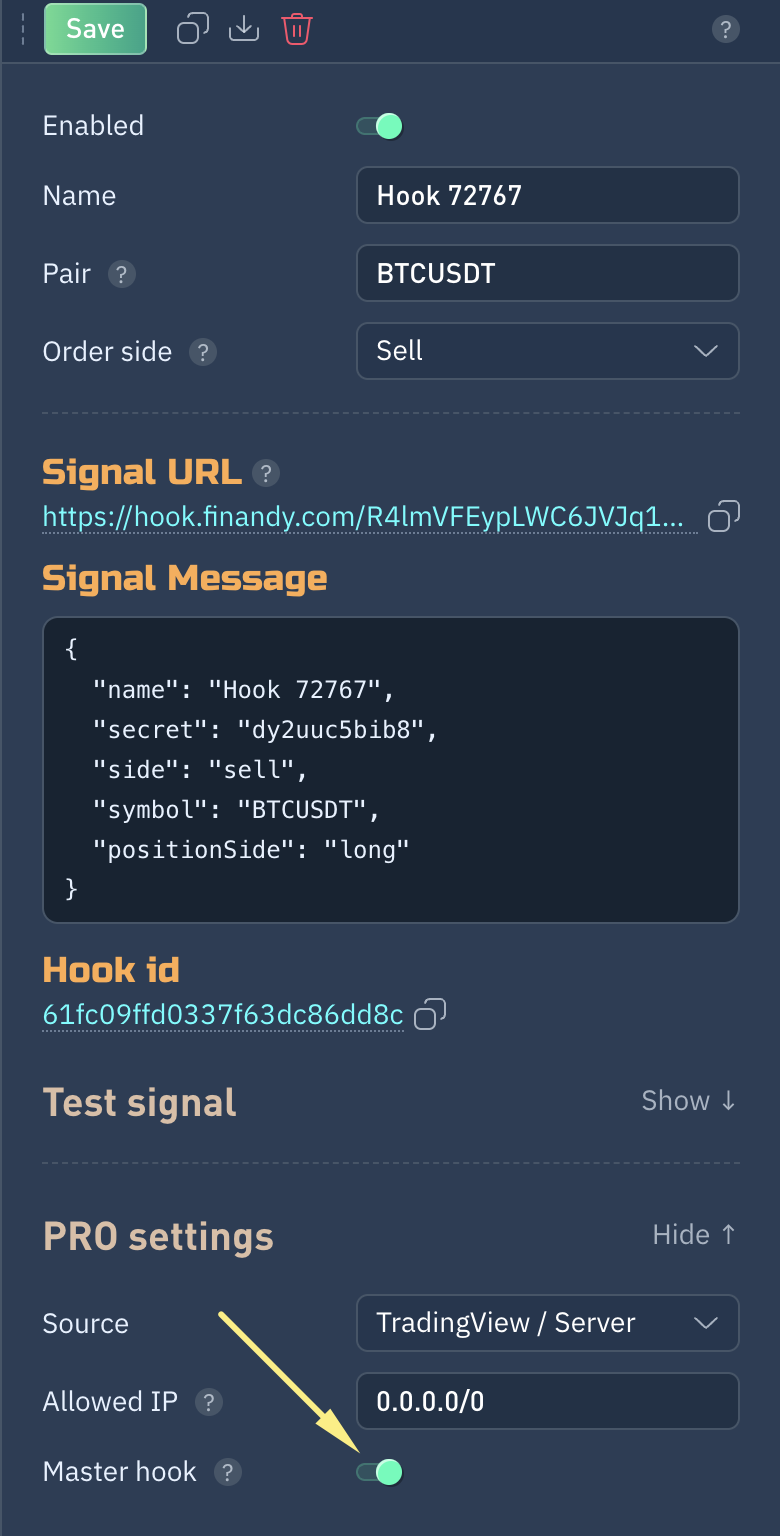
Task: Open the help icon at top right
Action: coord(725,30)
